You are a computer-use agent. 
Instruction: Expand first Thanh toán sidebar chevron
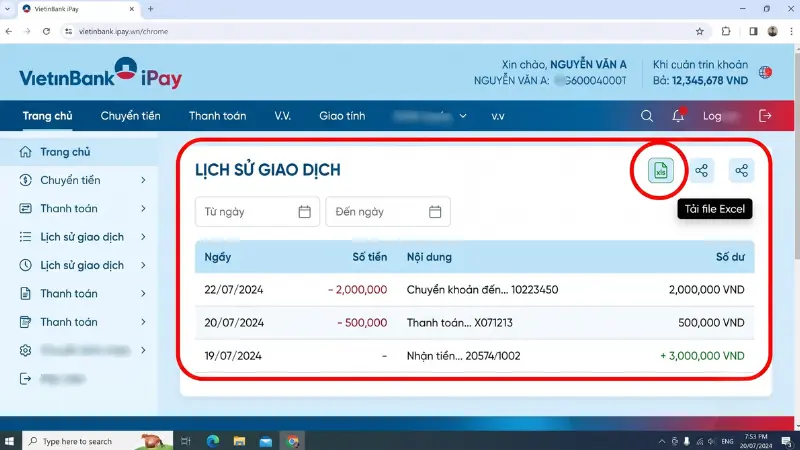(143, 209)
